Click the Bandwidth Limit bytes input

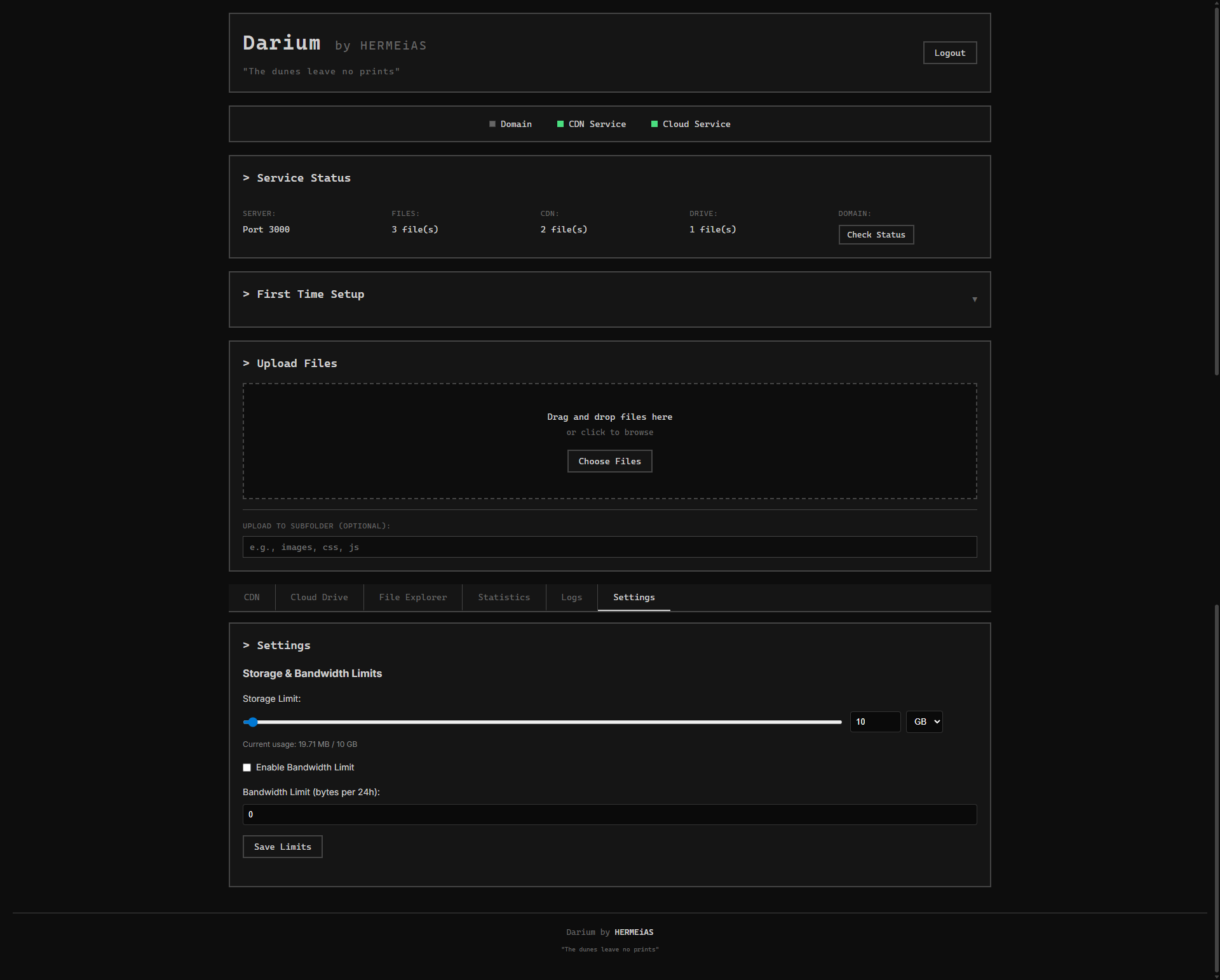609,814
